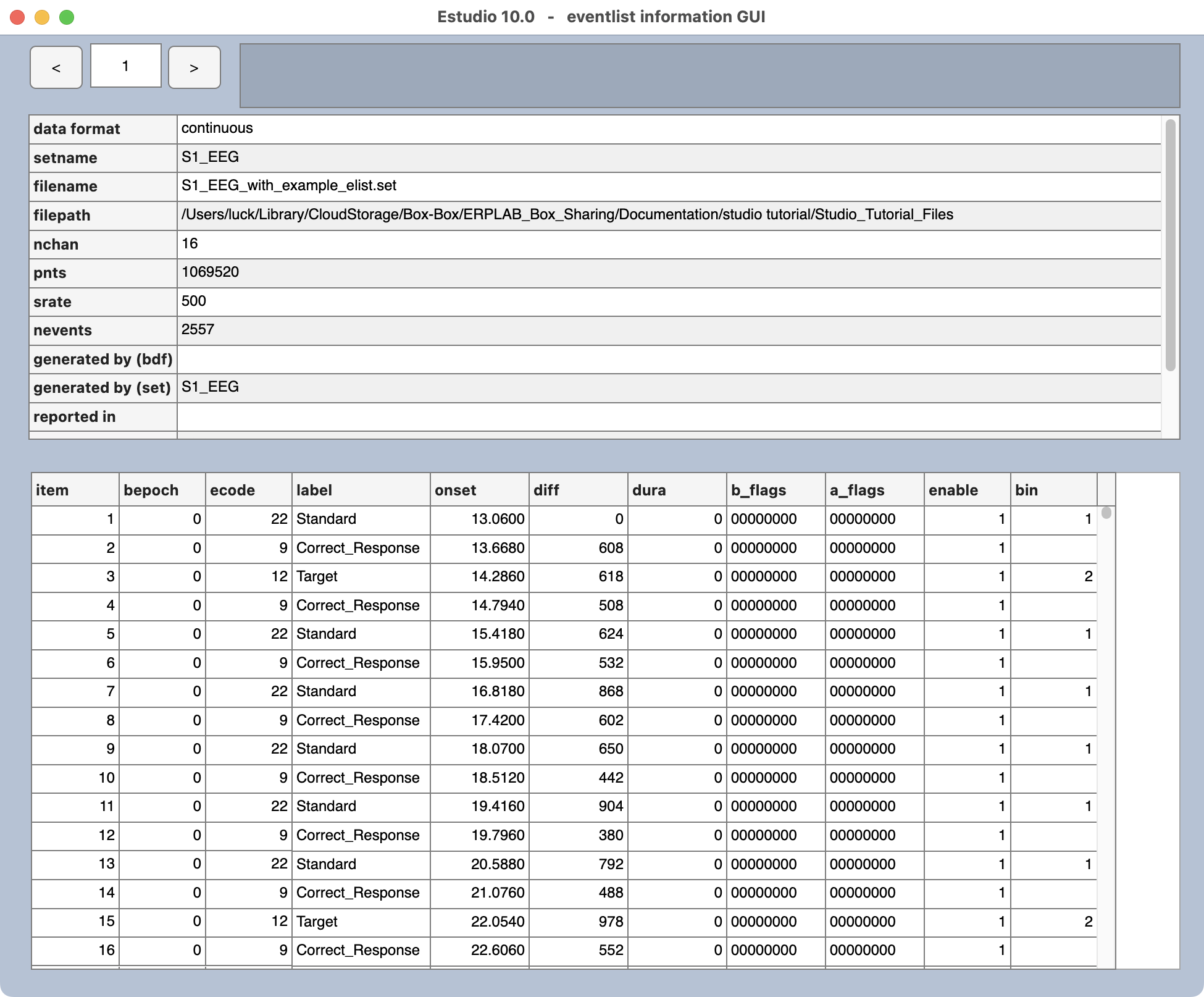Click onset value 17.4200
The image size is (1204, 997).
click(x=498, y=720)
